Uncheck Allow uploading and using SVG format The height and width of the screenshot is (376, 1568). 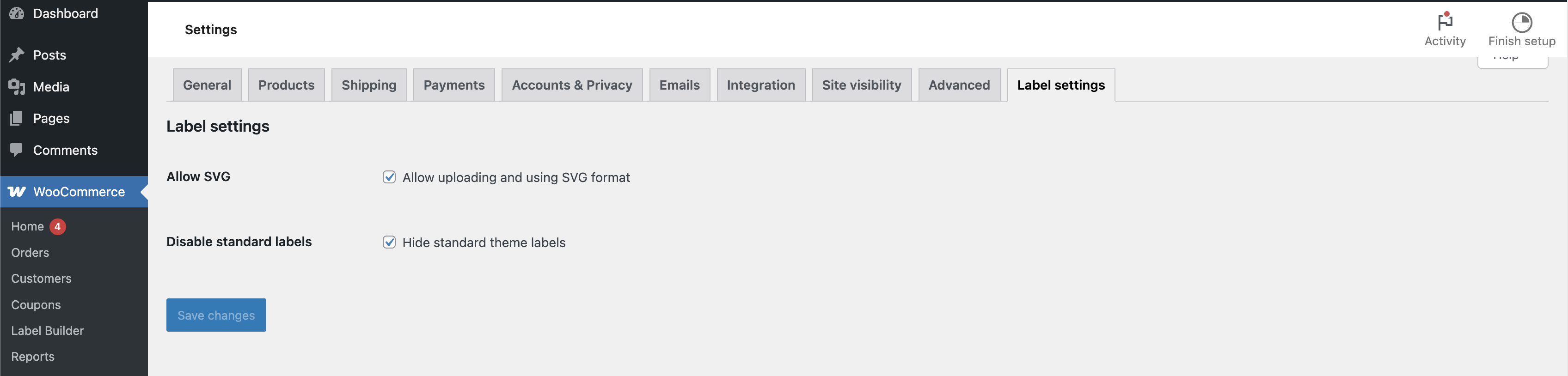pyautogui.click(x=389, y=177)
